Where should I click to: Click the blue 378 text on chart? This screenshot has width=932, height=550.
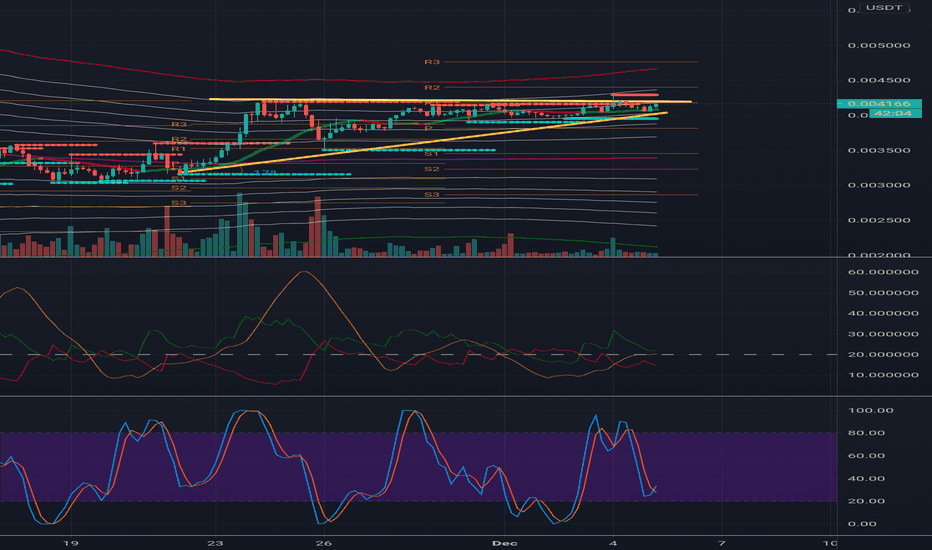[265, 173]
